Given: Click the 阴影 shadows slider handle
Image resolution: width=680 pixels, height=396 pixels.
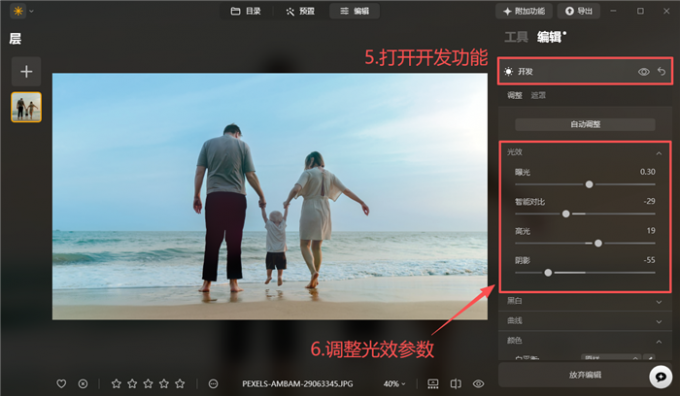Looking at the screenshot, I should (548, 273).
